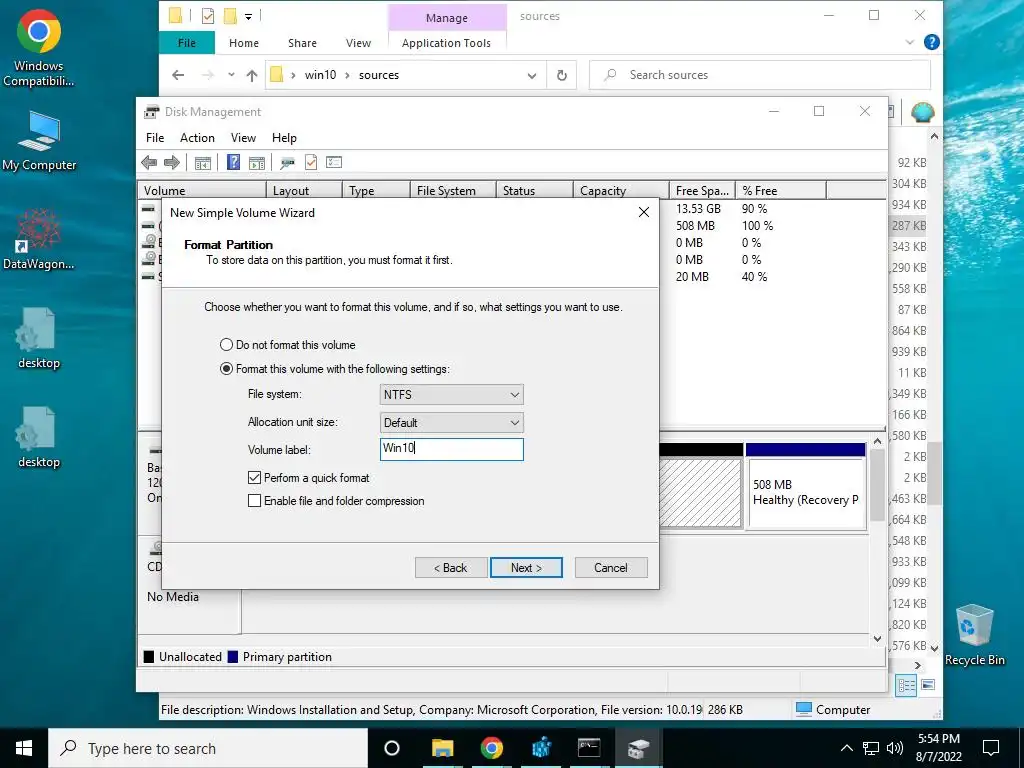Click the taskbar clock showing 5:54 PM
Screen dimensions: 1024x768
[x=938, y=748]
